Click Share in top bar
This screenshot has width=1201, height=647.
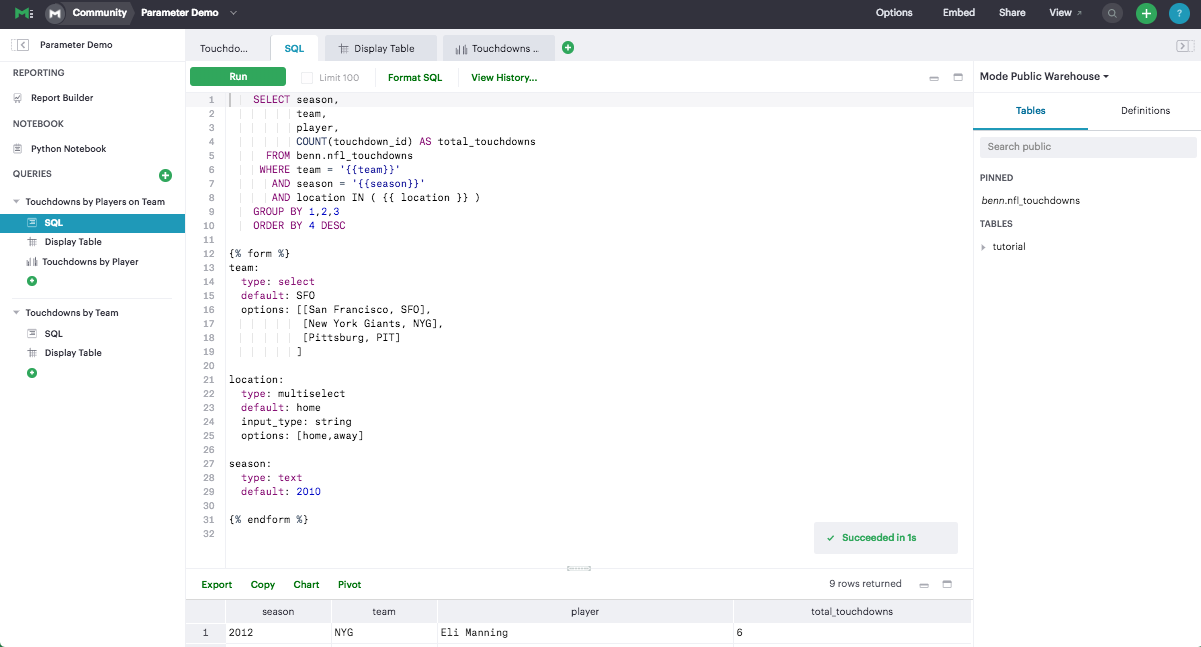pyautogui.click(x=1012, y=13)
